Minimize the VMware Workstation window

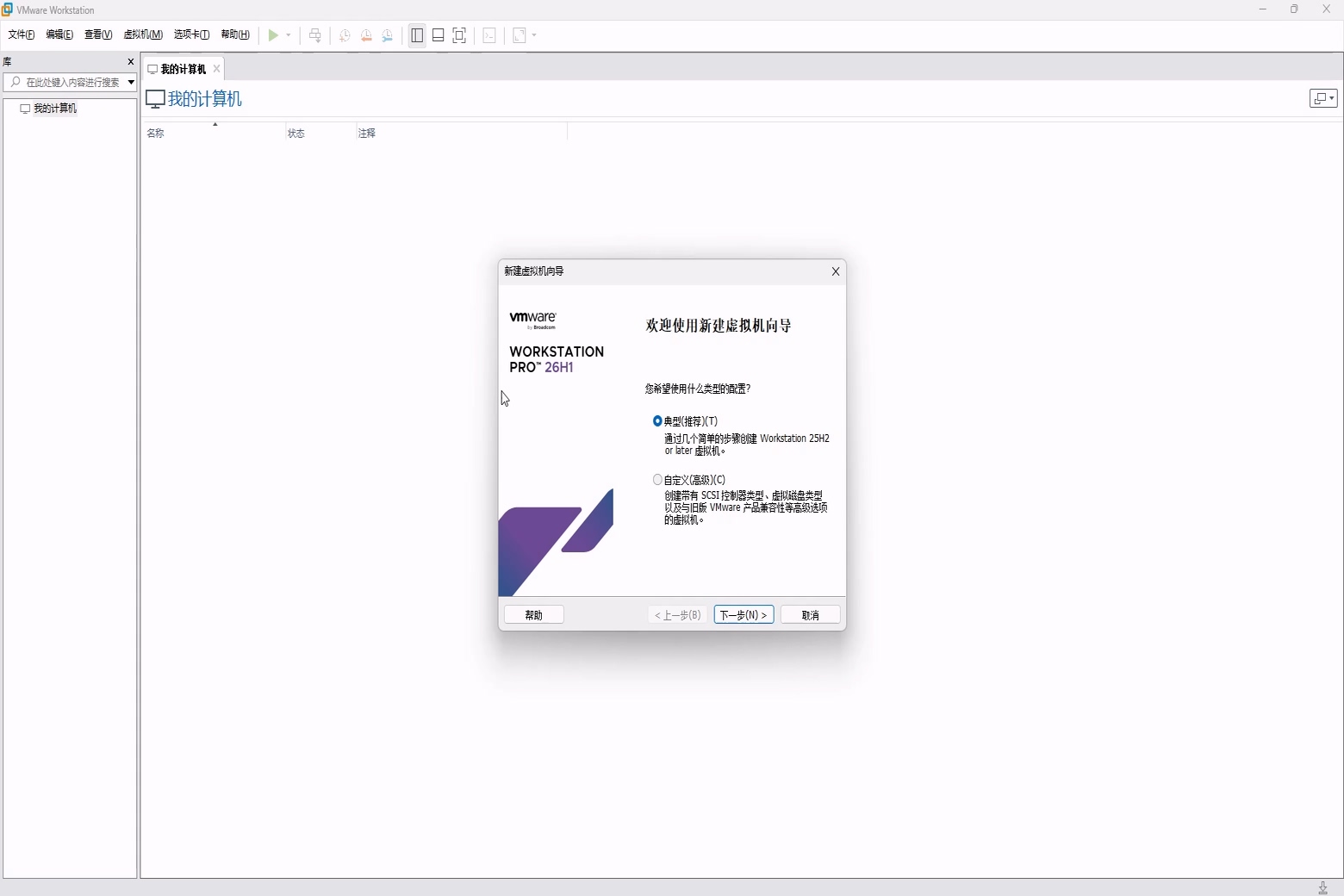click(1262, 9)
